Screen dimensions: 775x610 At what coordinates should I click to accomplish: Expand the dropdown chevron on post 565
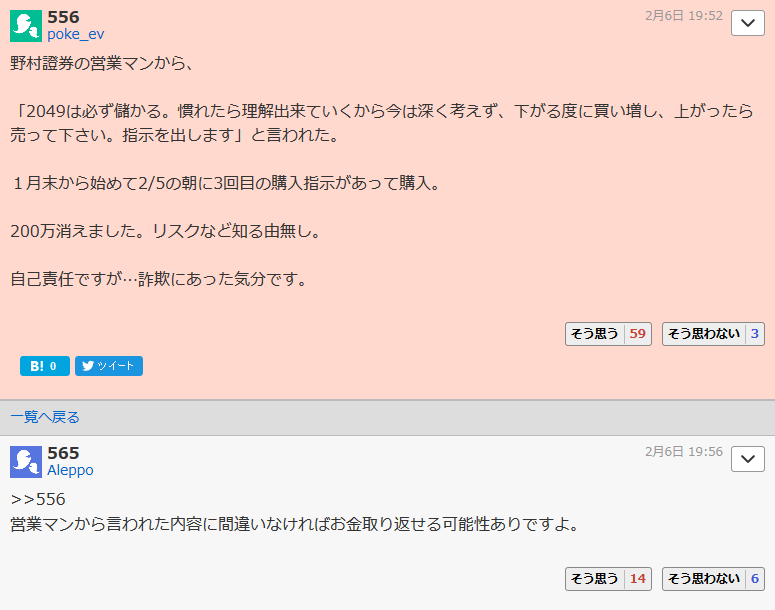(748, 459)
